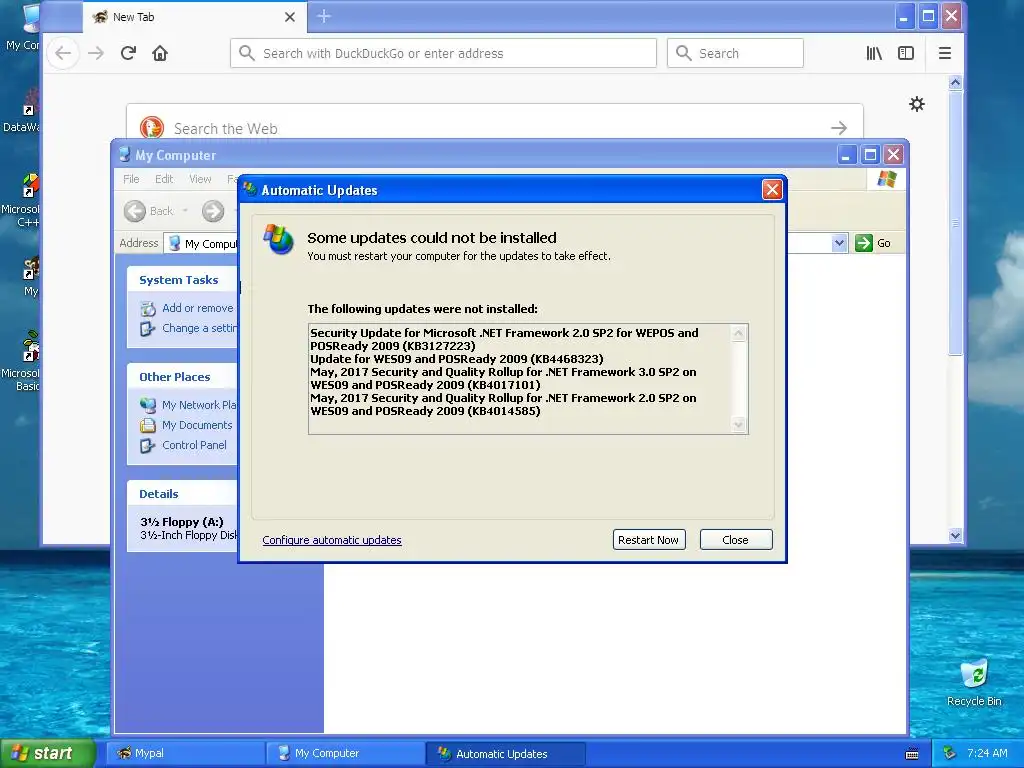Focus the DuckDuckGo address bar
This screenshot has width=1024, height=768.
[443, 53]
